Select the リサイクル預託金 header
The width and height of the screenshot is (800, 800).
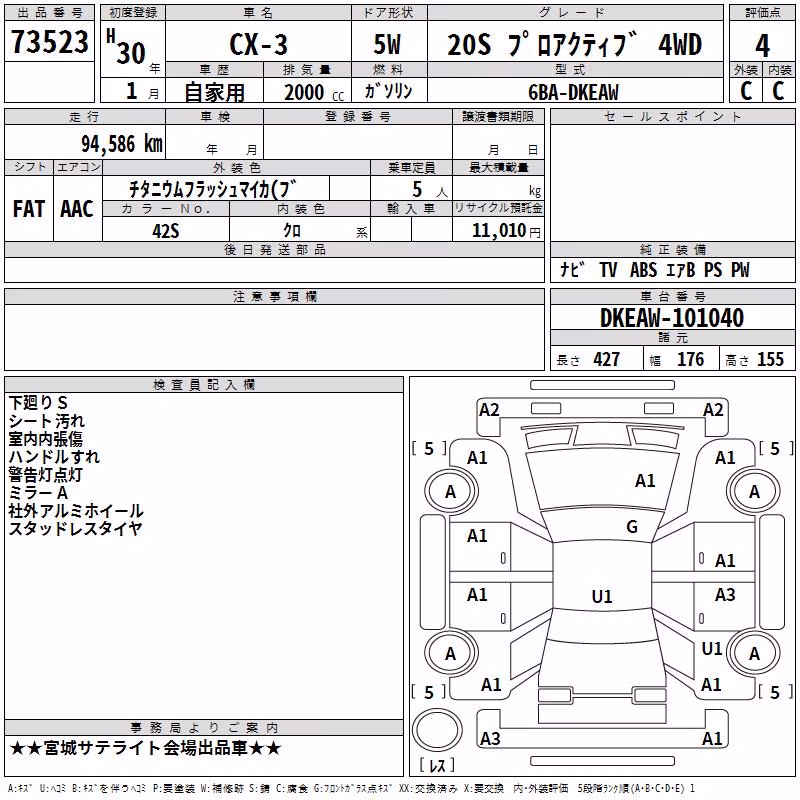pyautogui.click(x=498, y=208)
